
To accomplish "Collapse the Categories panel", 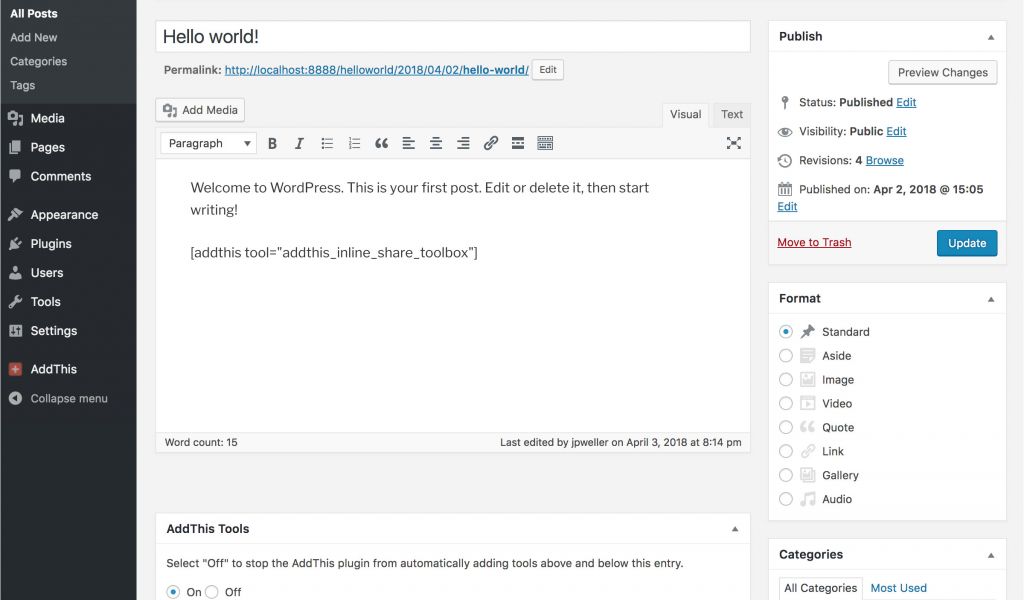I will coord(991,555).
